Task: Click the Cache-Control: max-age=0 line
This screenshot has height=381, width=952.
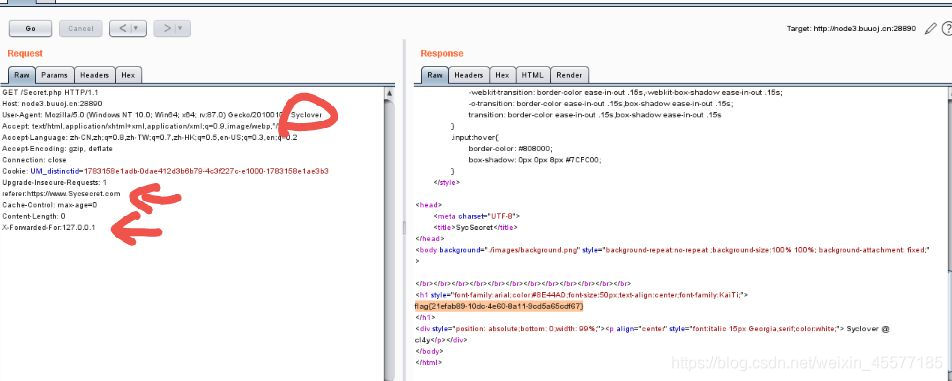Action: (x=50, y=205)
